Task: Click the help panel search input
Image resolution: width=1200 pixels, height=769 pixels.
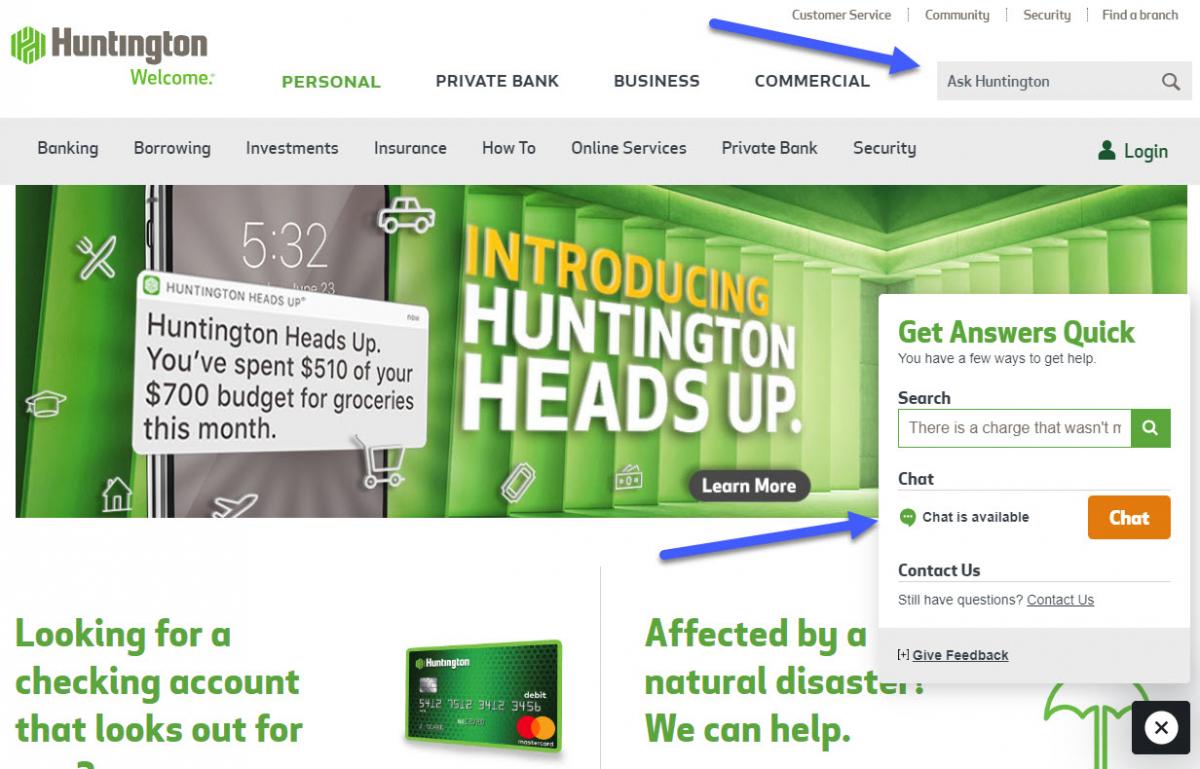Action: [x=1014, y=428]
